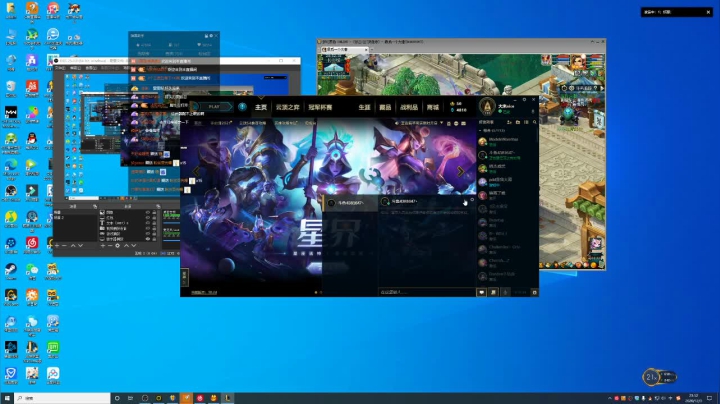Expand the music selection dropdown above banner
Viewport: 720px width, 404px height.
441,123
